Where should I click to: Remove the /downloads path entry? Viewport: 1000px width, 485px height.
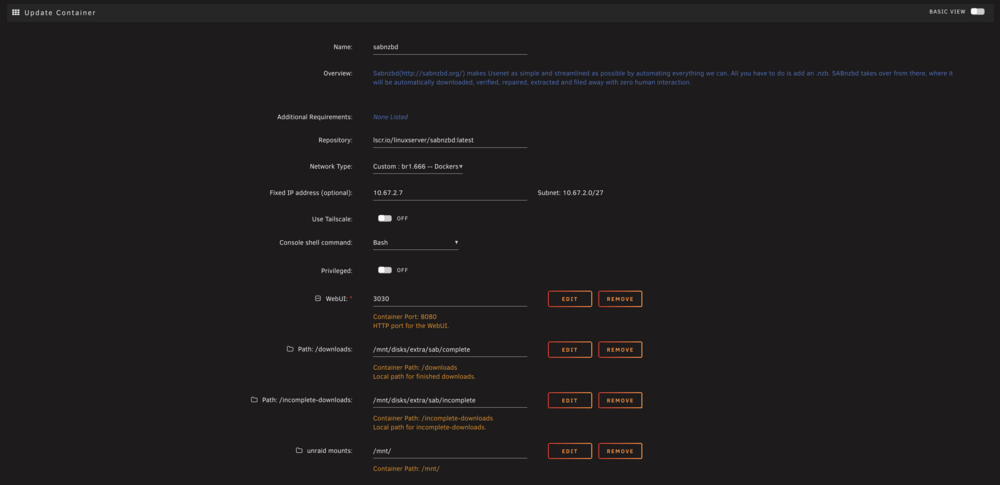point(620,350)
